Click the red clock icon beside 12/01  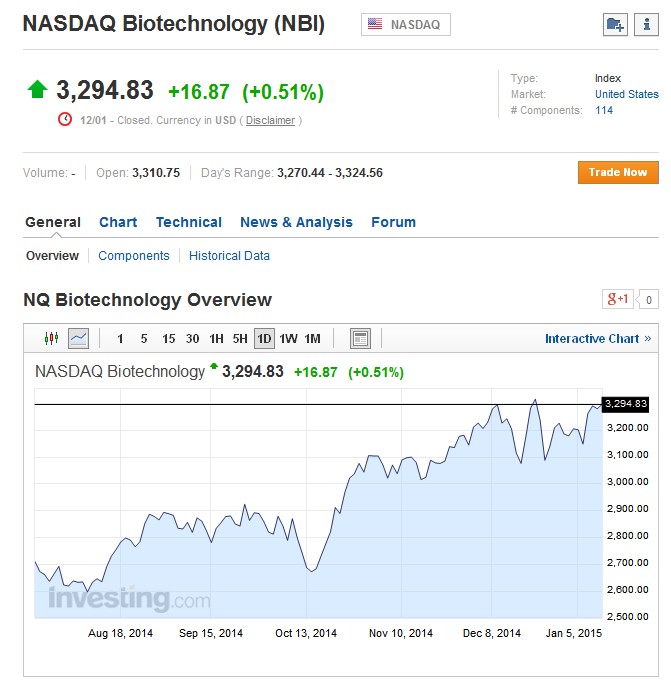[x=65, y=119]
